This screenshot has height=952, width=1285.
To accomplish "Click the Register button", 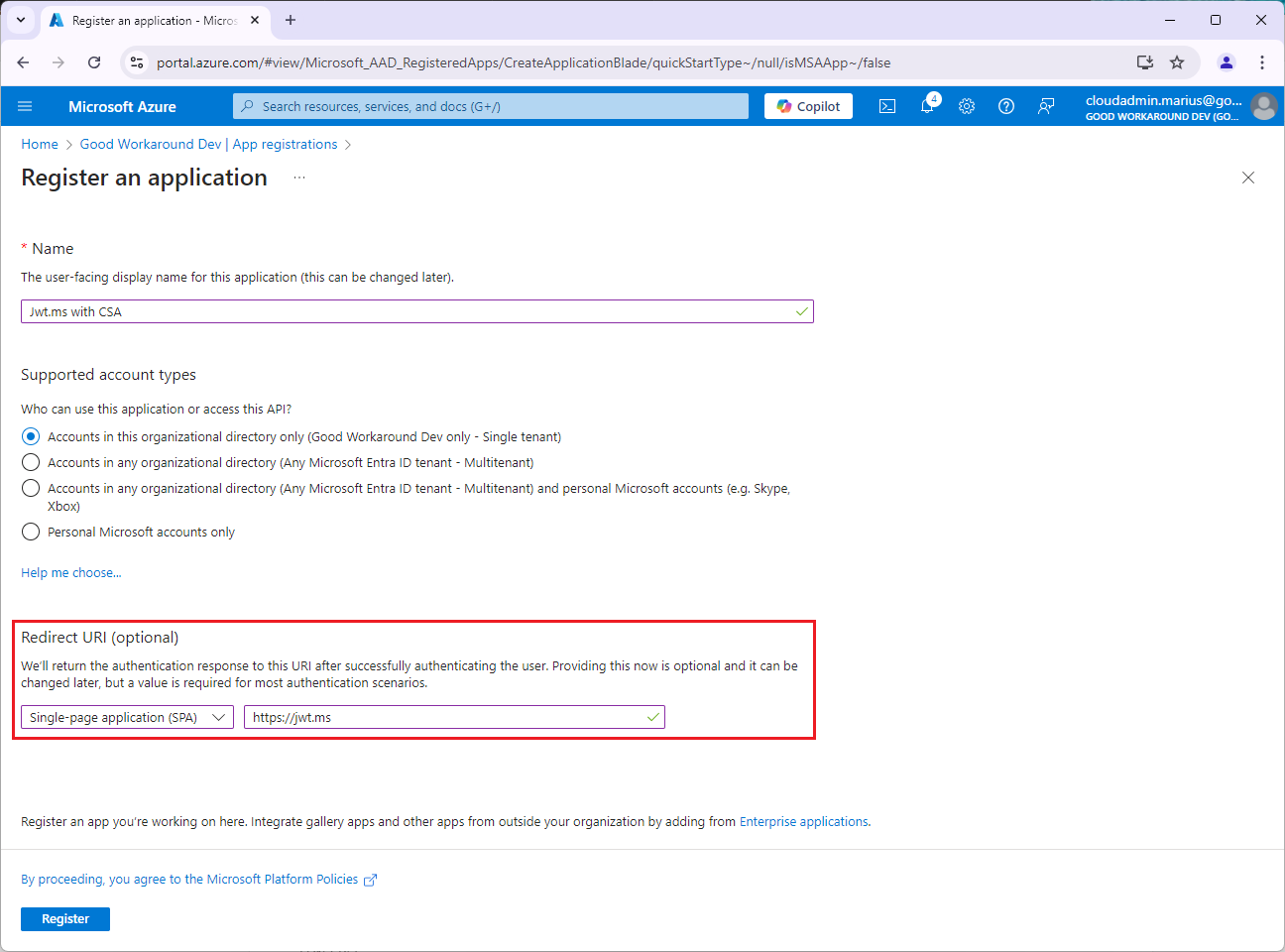I will [x=65, y=919].
